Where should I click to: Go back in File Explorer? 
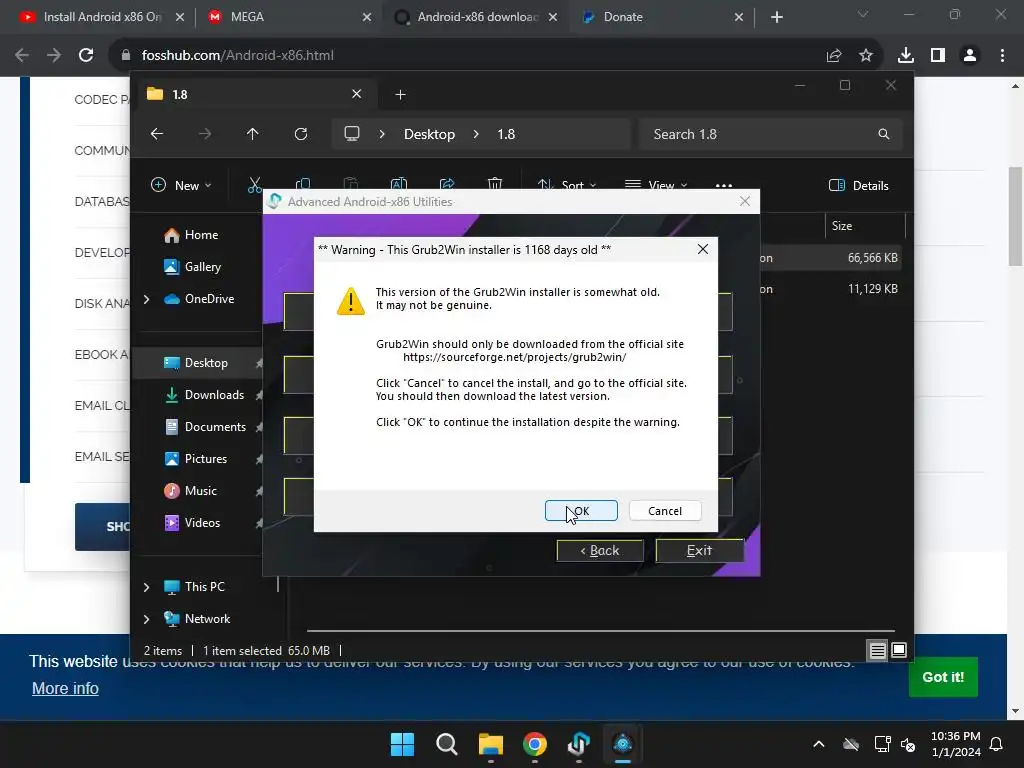click(157, 134)
